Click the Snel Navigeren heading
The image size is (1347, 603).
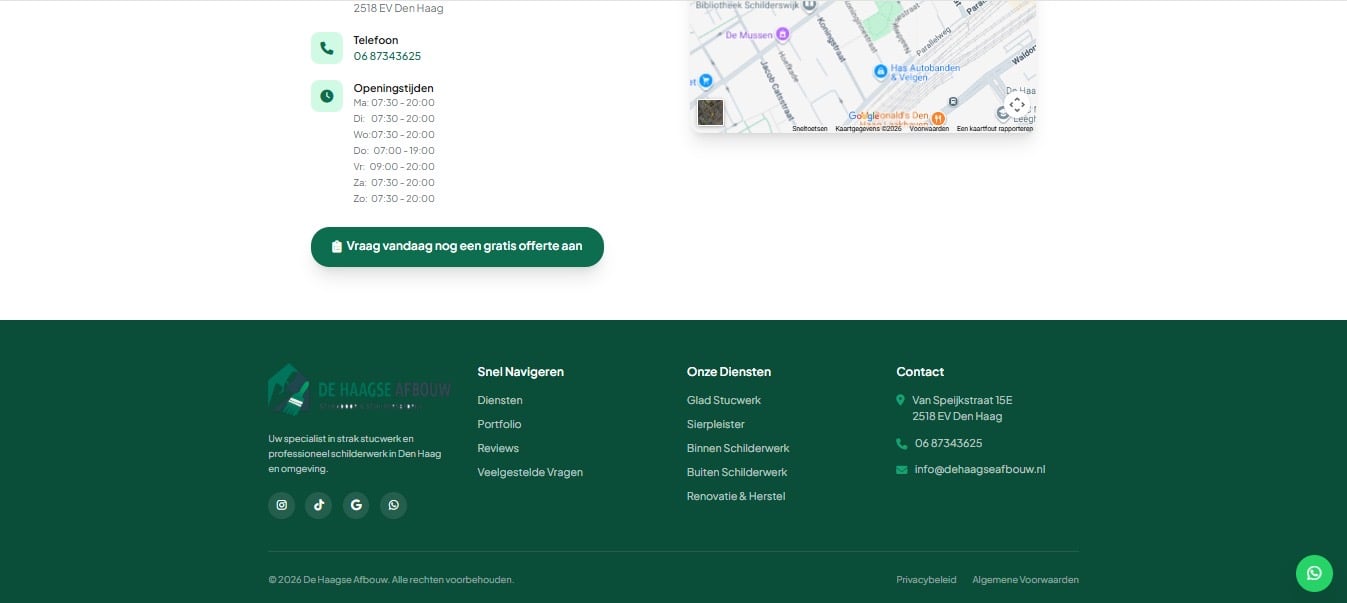pos(521,372)
